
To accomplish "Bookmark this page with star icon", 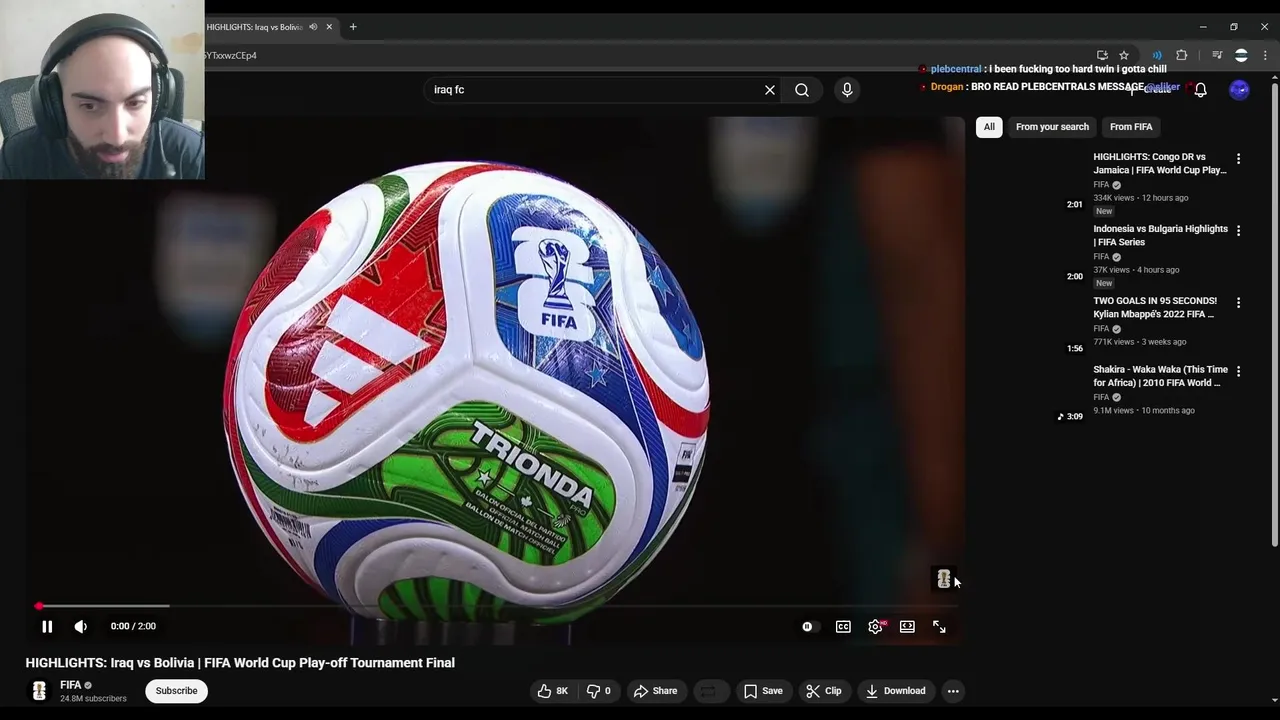I will tap(1124, 55).
